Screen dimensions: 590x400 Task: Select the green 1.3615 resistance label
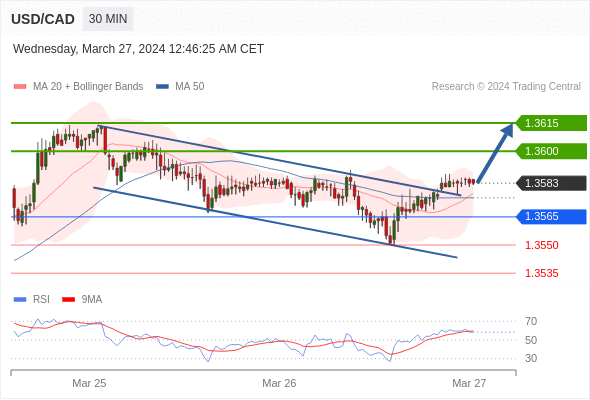[551, 123]
